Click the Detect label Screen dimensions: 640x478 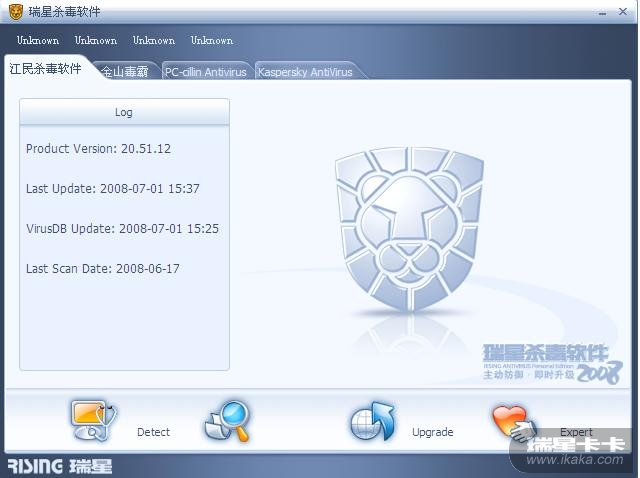point(153,432)
